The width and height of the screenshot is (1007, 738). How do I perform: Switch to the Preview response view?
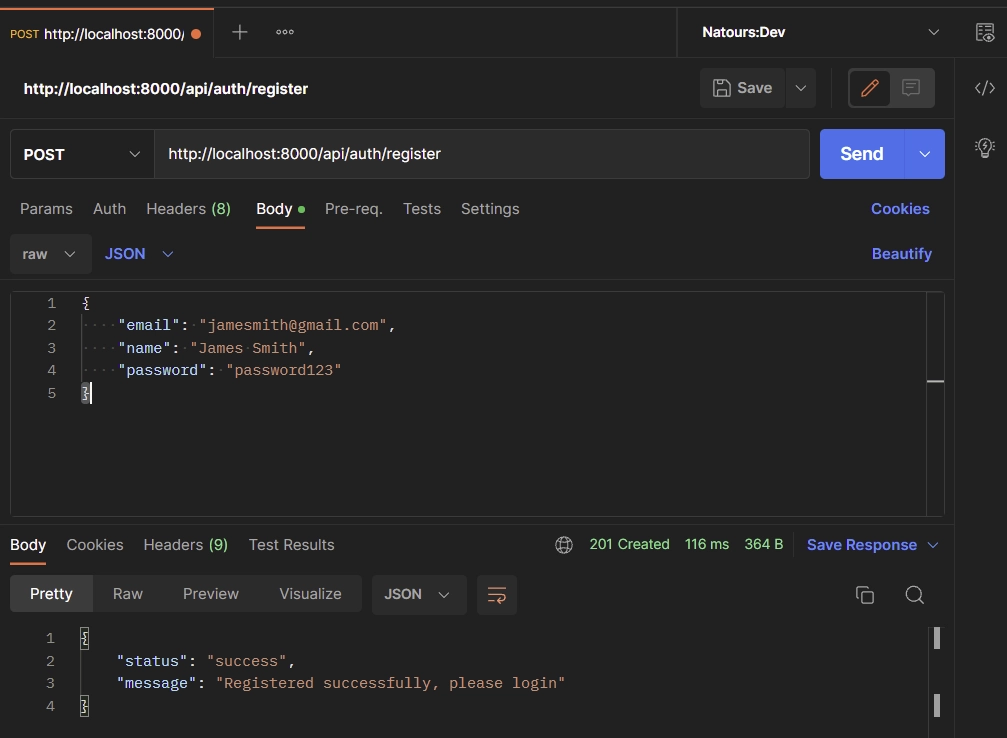(x=210, y=593)
